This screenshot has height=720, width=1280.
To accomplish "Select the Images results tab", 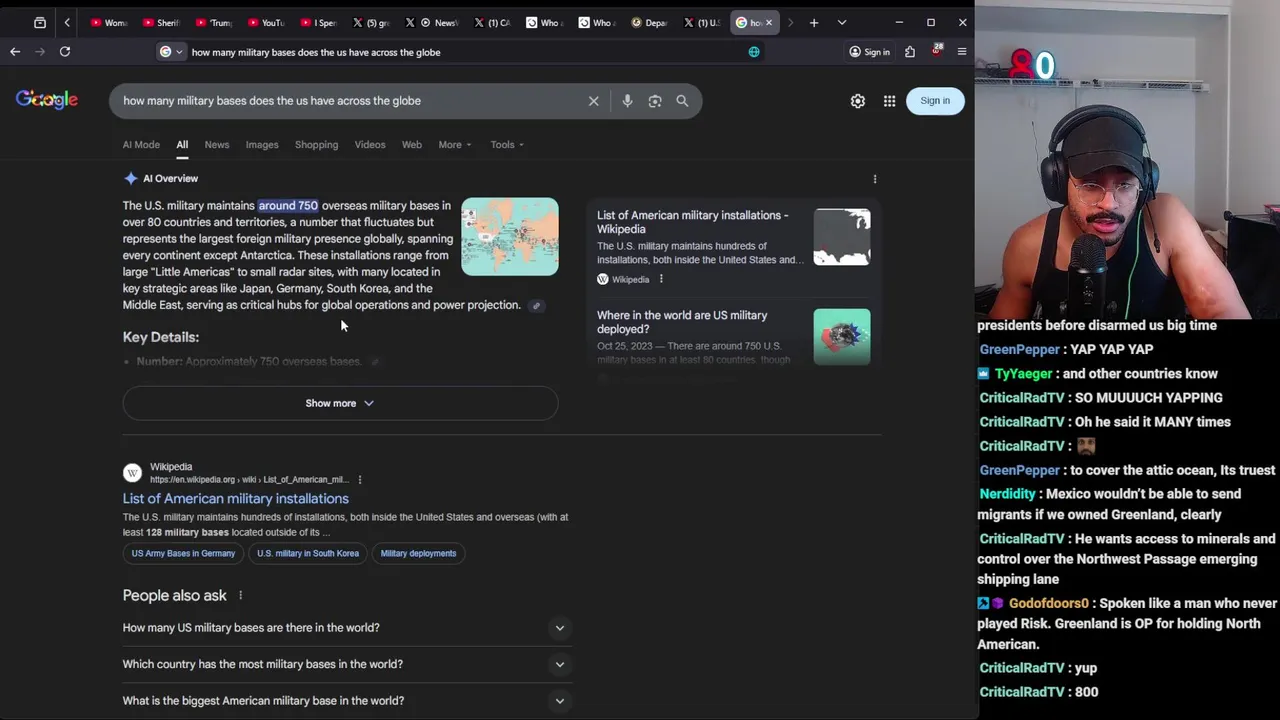I will point(262,145).
